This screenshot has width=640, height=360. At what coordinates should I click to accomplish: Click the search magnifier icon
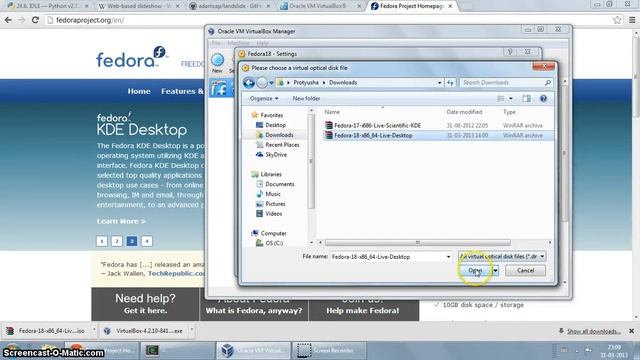tap(548, 82)
